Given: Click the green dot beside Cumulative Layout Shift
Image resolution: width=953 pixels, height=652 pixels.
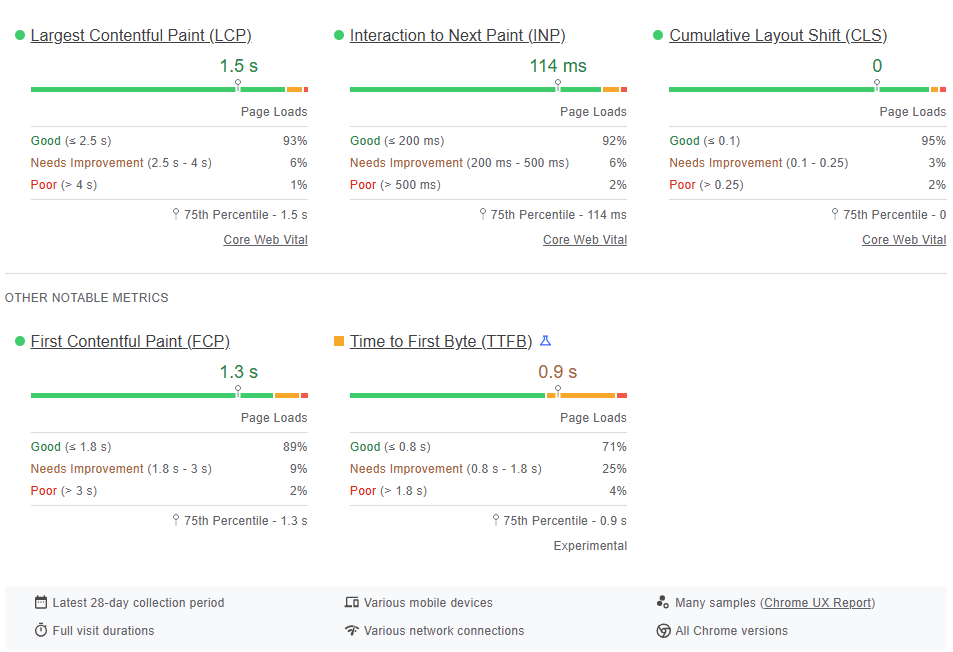Looking at the screenshot, I should click(656, 35).
